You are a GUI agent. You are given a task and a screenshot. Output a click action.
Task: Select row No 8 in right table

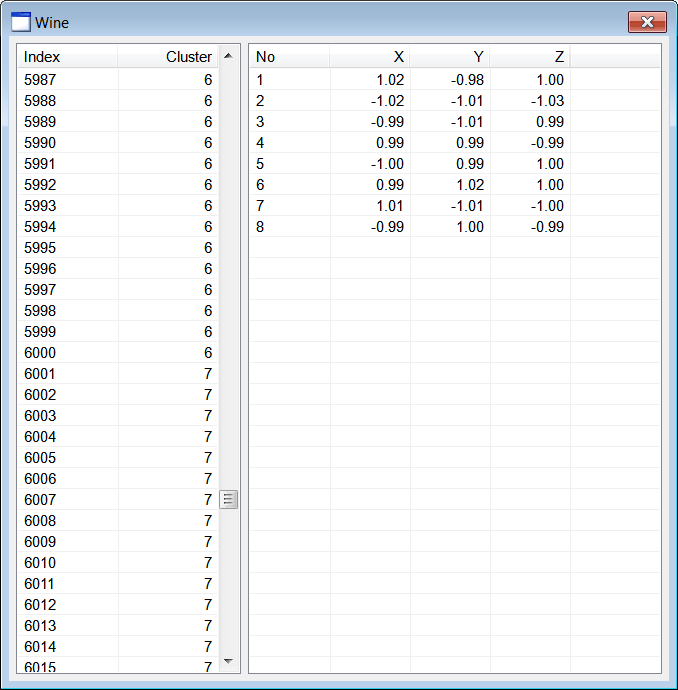455,227
